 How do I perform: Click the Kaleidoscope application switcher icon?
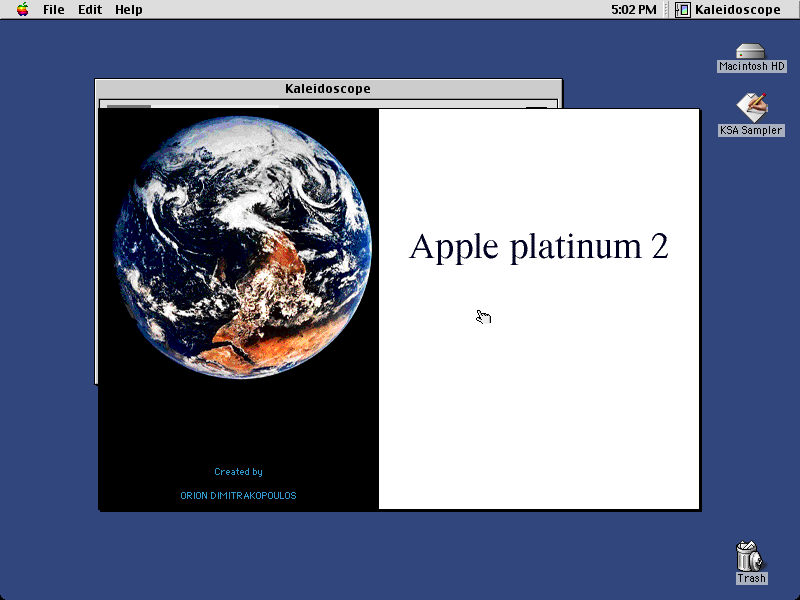pos(683,10)
